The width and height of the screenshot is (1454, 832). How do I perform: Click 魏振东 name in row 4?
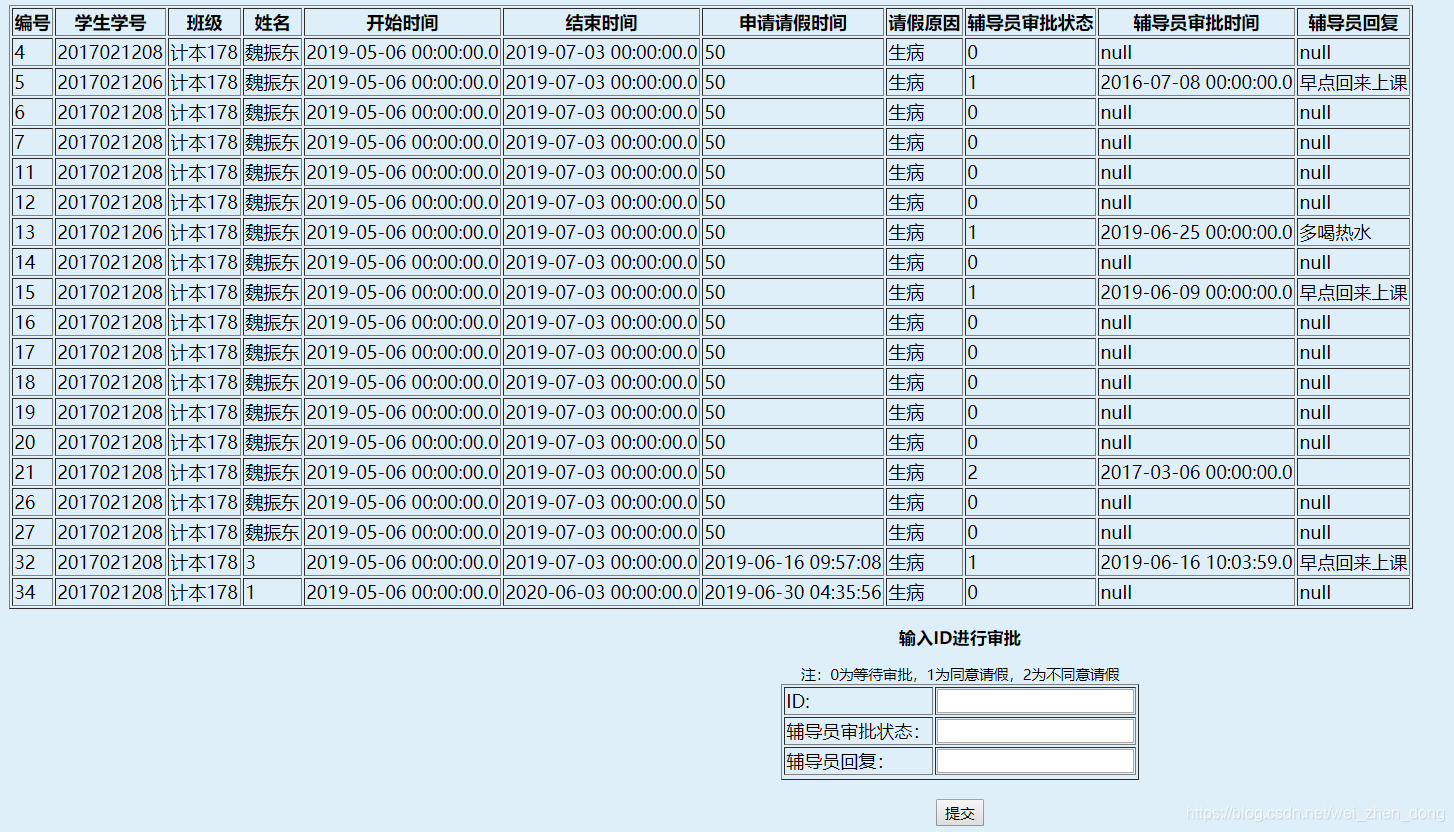pos(272,52)
